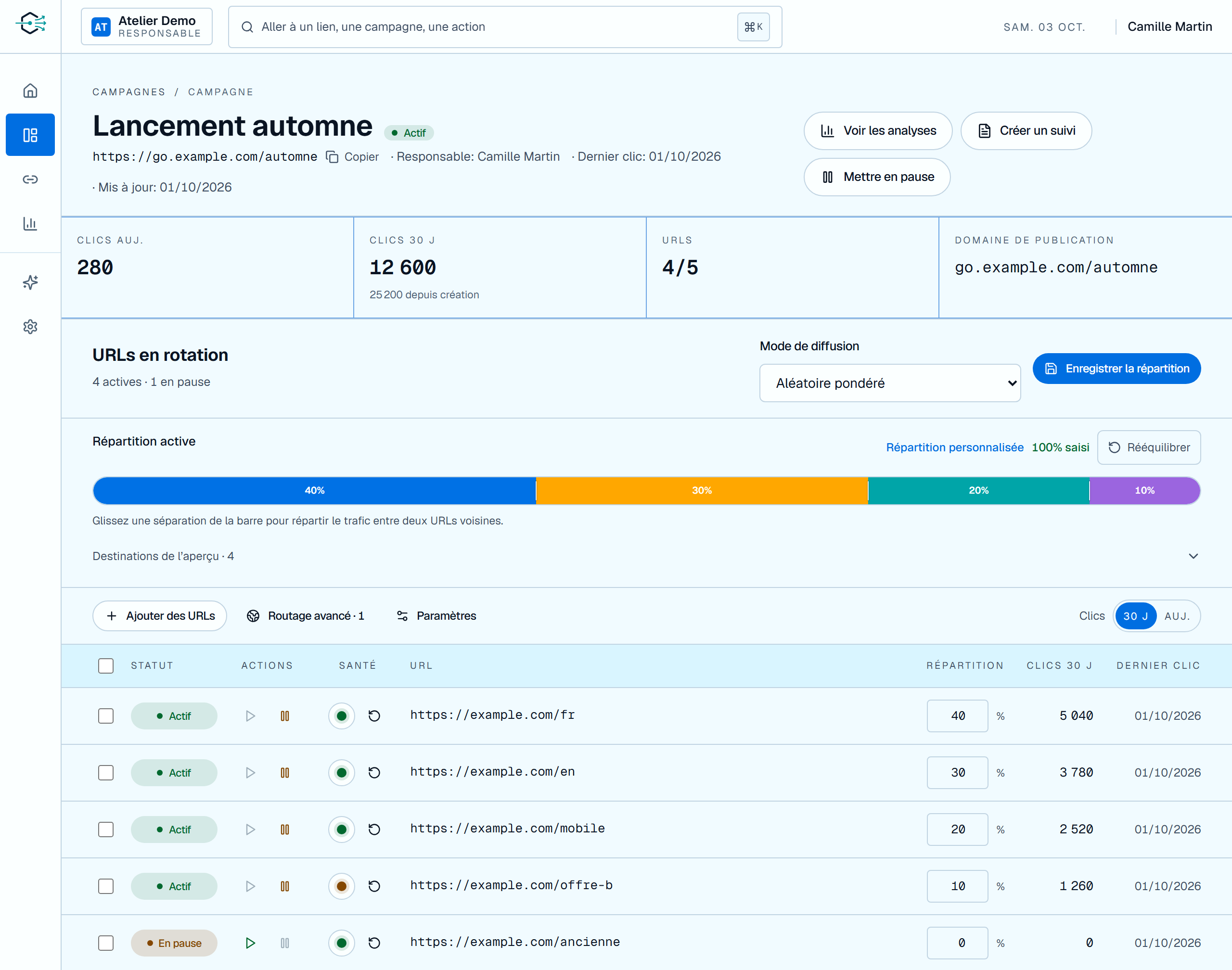The width and height of the screenshot is (1232, 970).
Task: Click the app logo at top left
Action: point(30,24)
